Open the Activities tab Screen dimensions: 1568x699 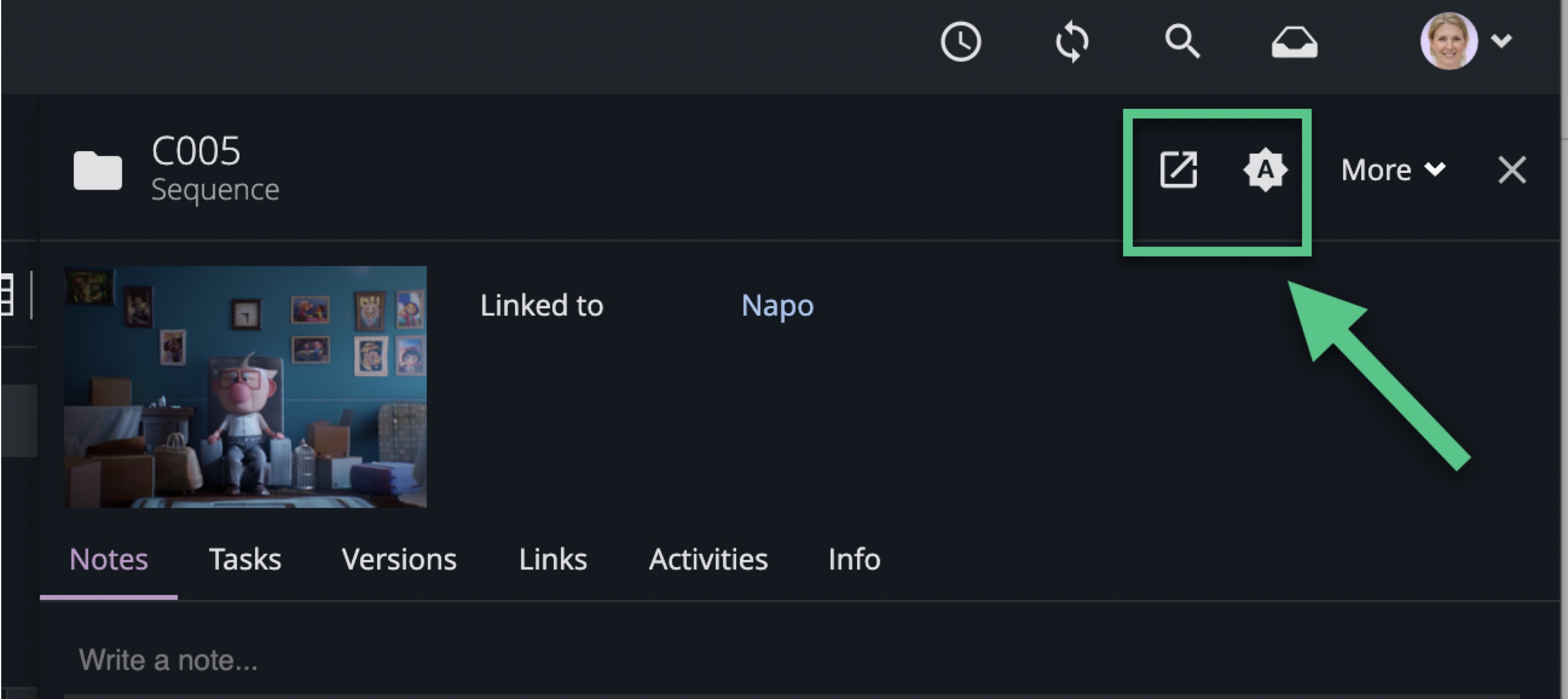pyautogui.click(x=709, y=559)
